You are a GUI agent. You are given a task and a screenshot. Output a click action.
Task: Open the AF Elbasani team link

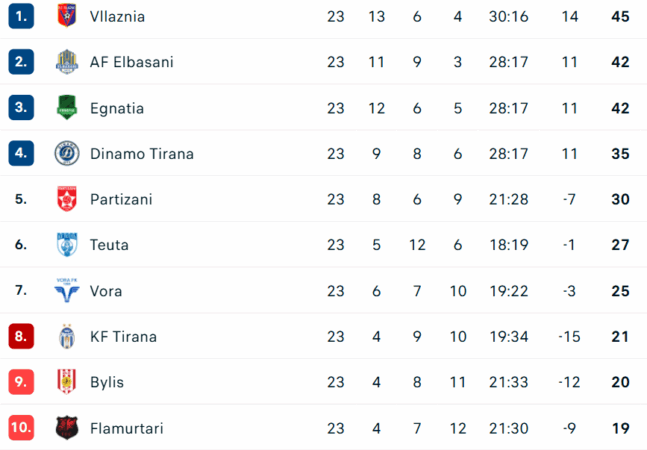131,62
